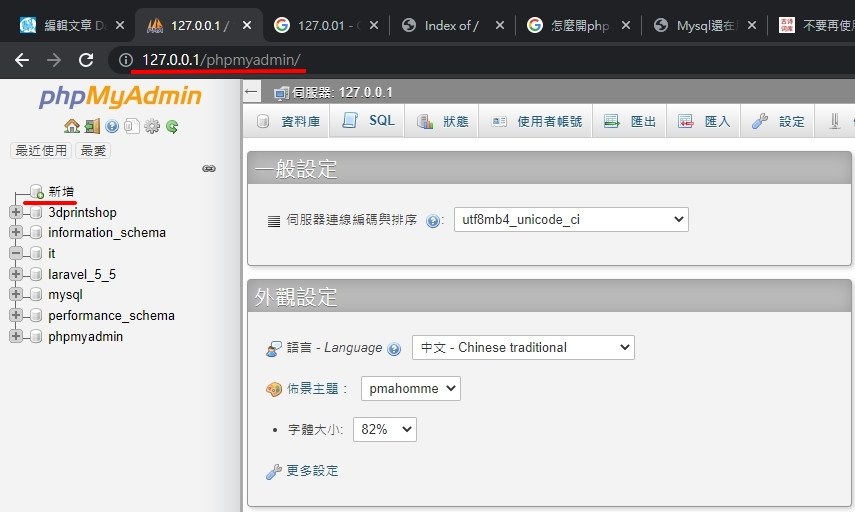Close the 127.0.0.1 phpMyAdmin browser tab

pos(247,25)
